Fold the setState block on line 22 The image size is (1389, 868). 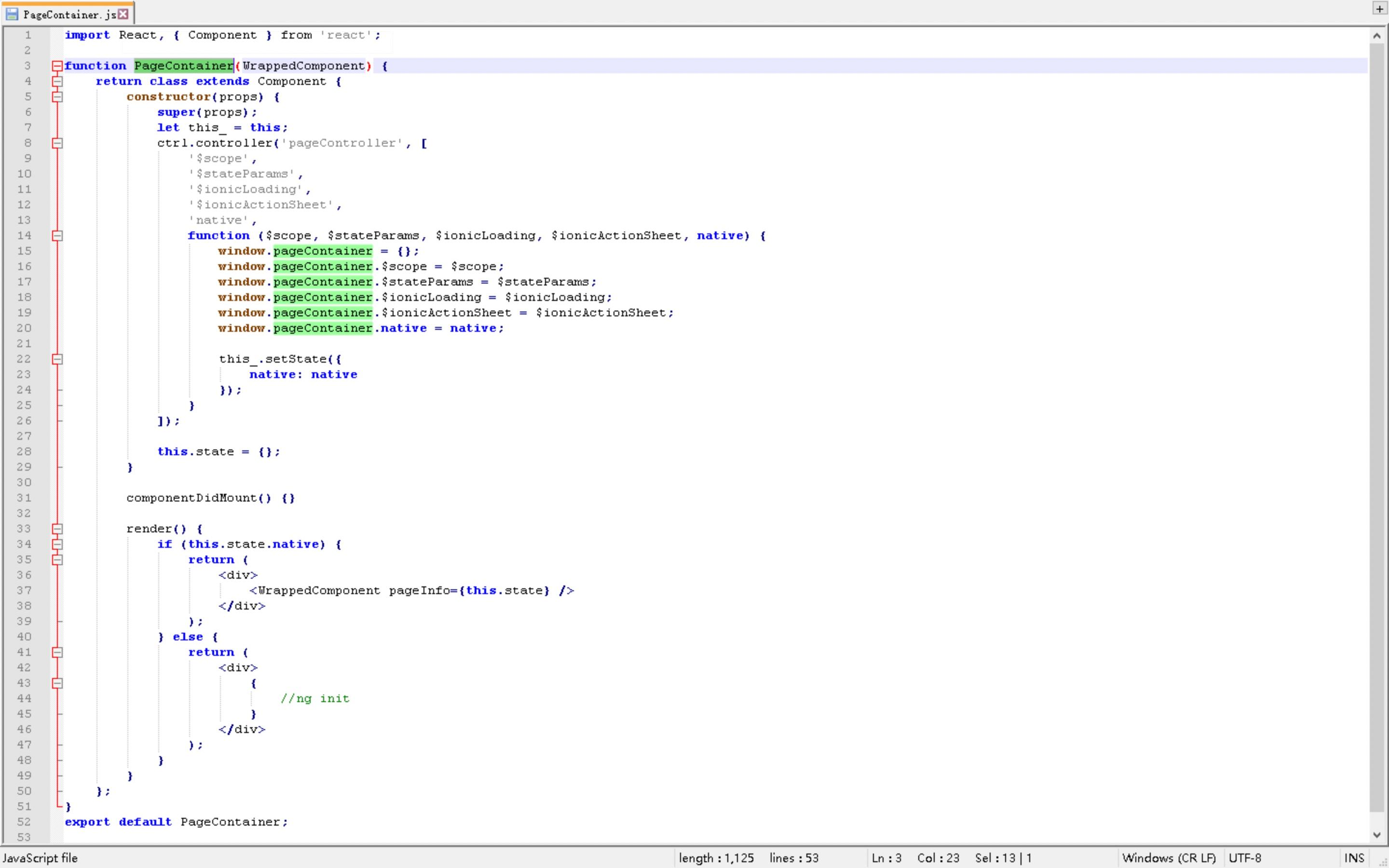57,359
